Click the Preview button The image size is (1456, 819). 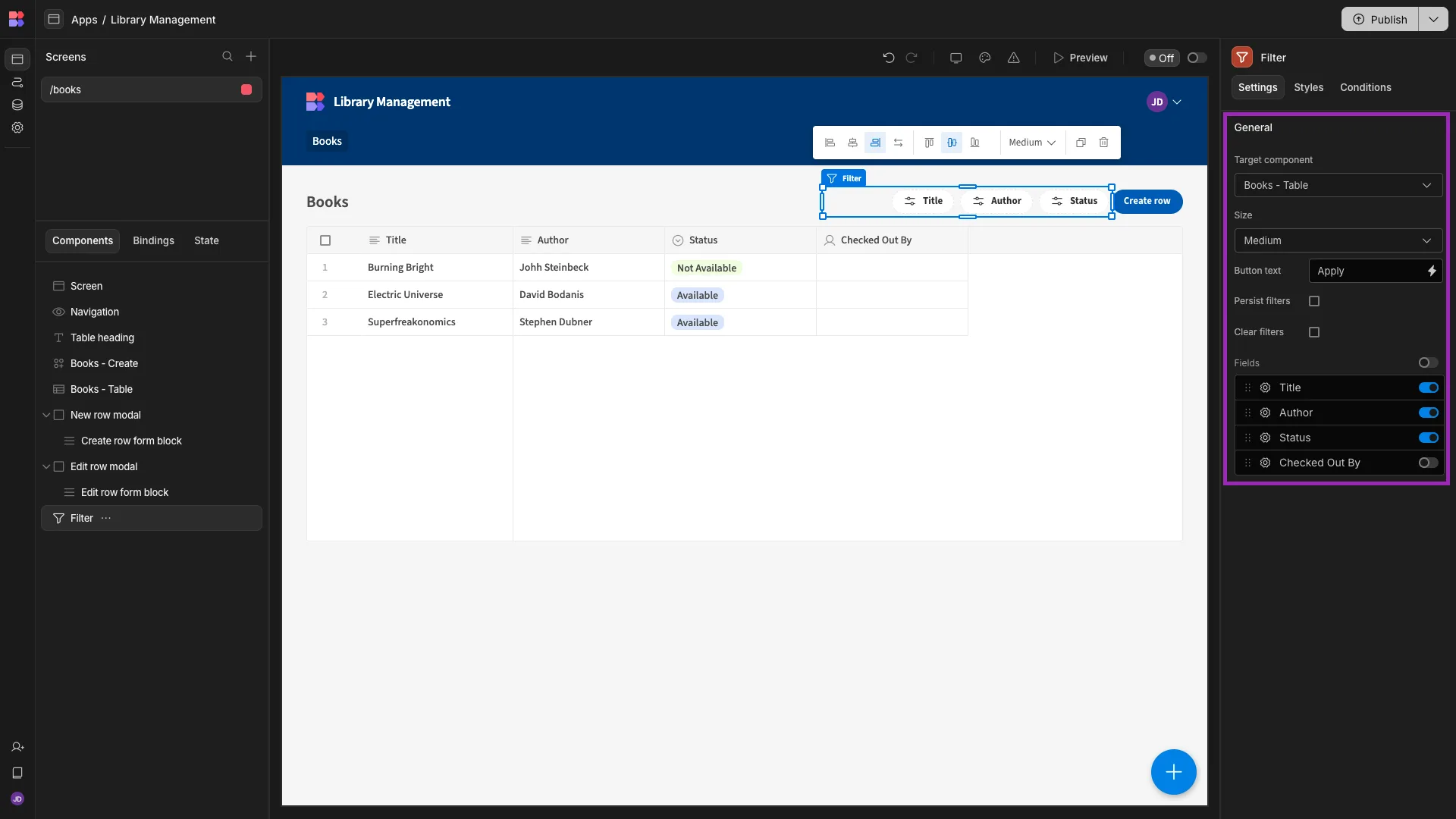click(x=1080, y=58)
